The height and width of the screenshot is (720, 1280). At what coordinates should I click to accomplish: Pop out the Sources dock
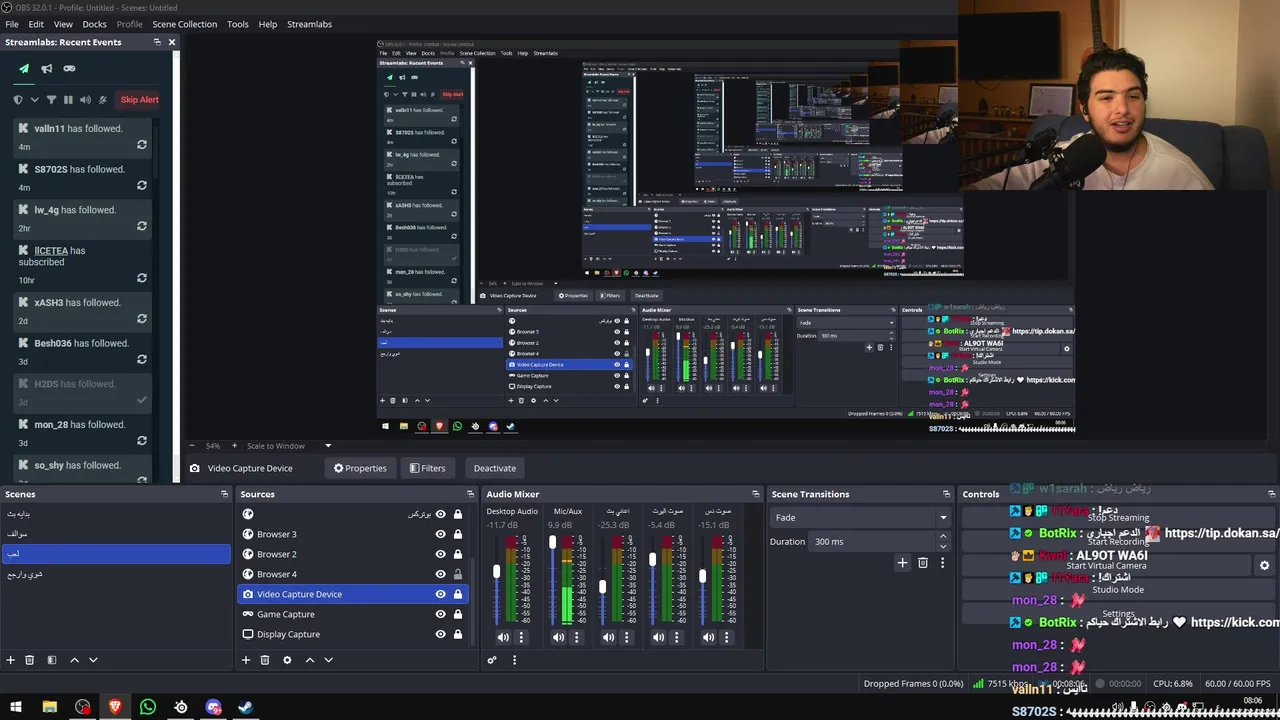click(x=470, y=494)
